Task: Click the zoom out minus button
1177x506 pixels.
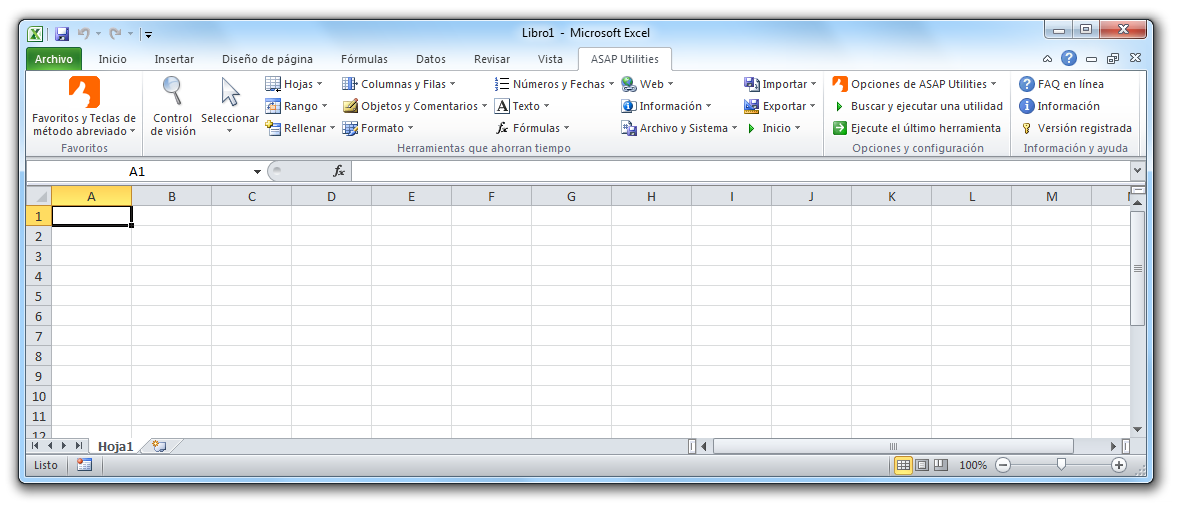Action: [1003, 465]
